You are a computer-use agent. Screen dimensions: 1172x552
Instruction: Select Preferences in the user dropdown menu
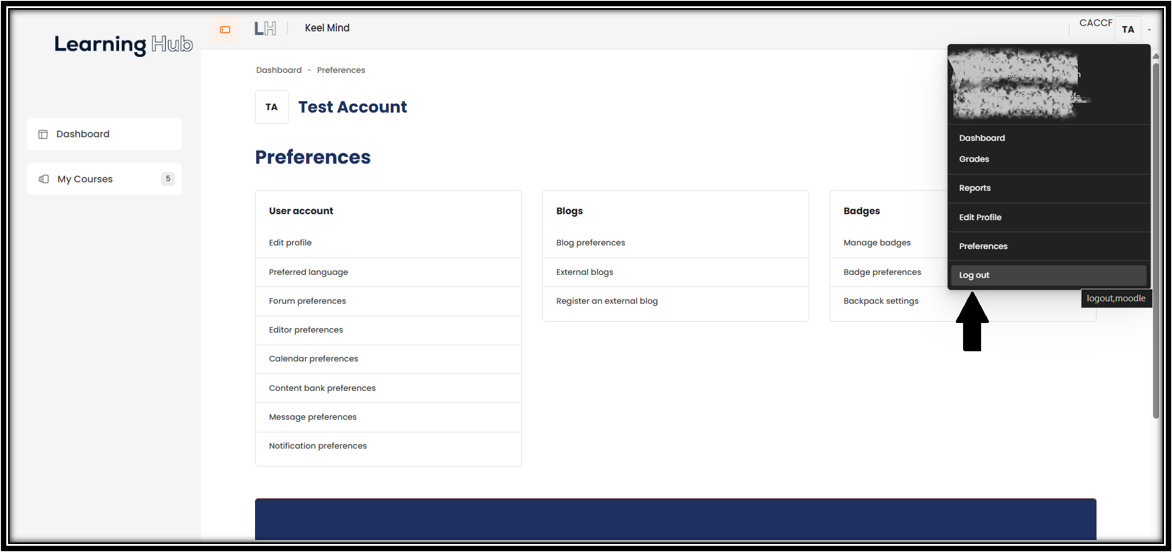(x=983, y=246)
